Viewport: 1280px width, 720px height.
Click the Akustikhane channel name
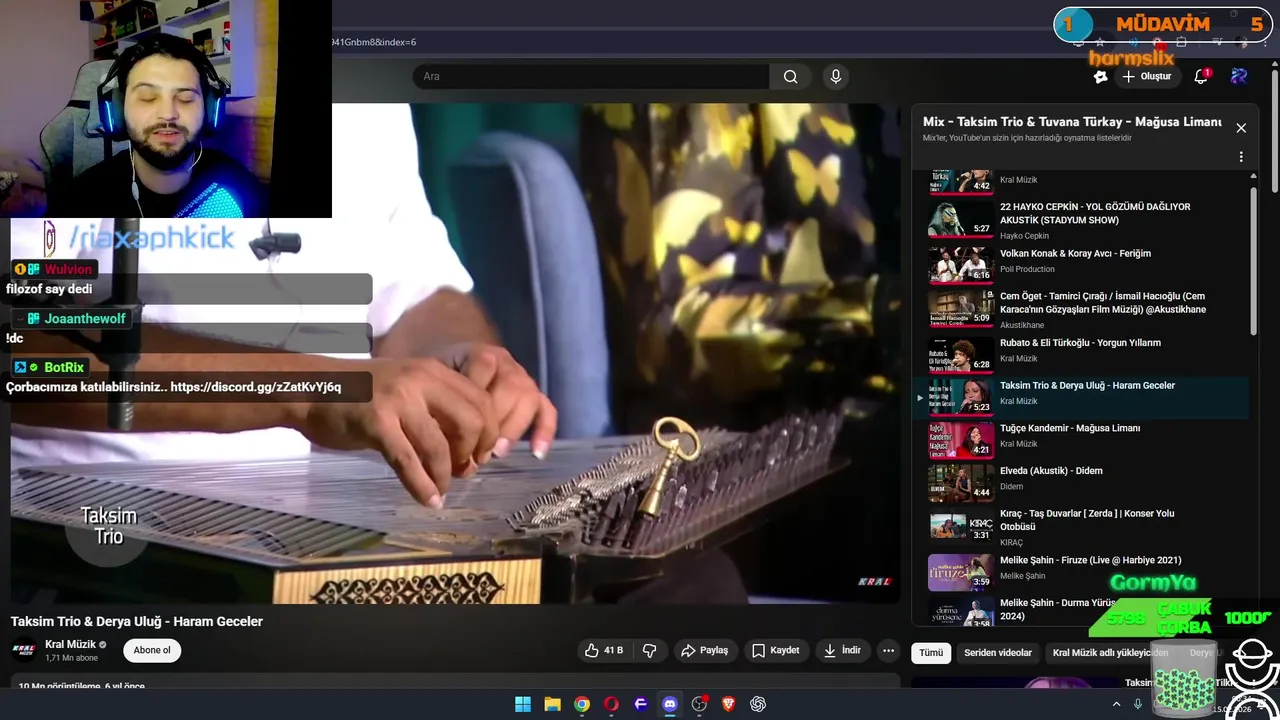pos(1022,325)
